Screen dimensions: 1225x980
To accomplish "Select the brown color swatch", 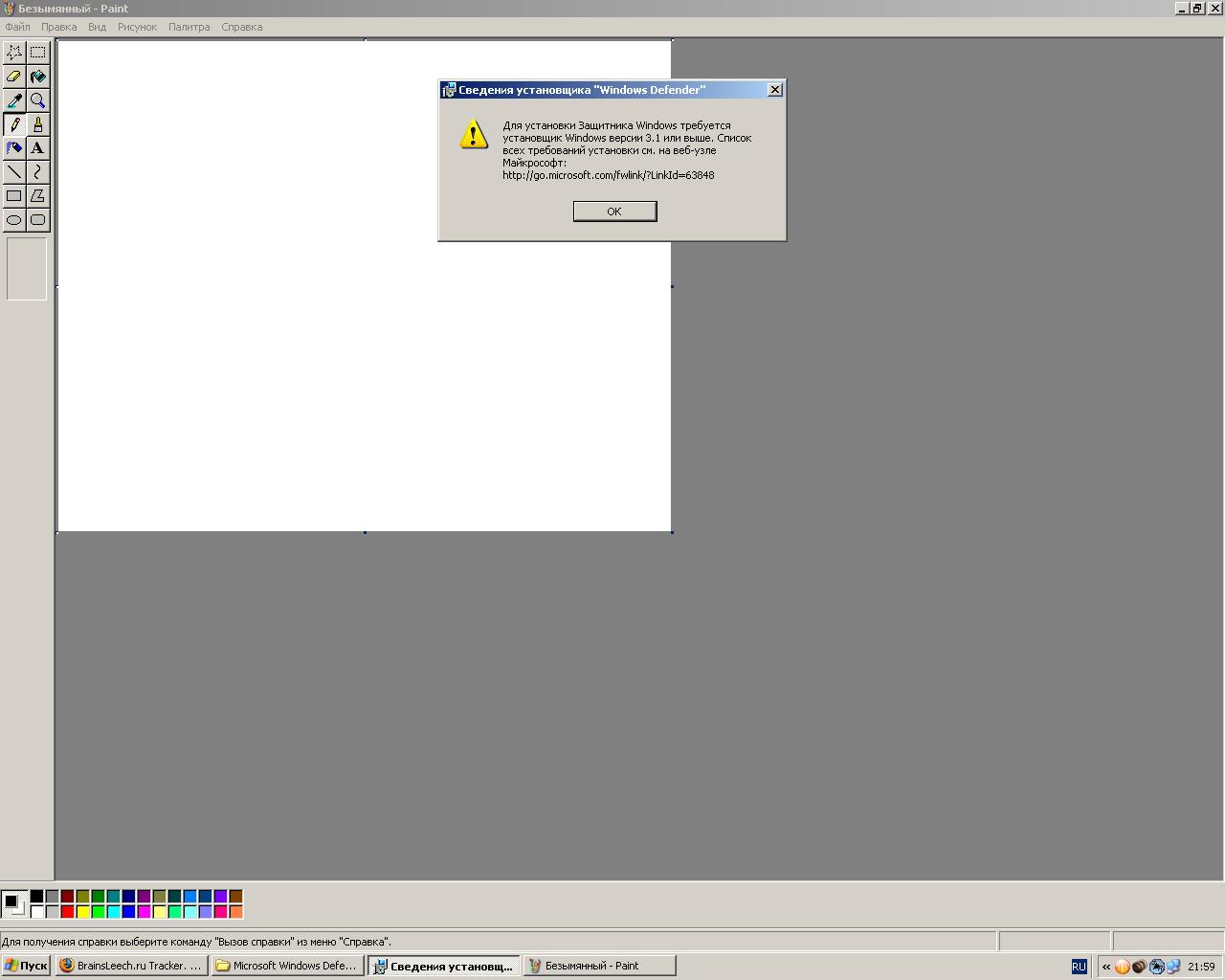I will [235, 897].
